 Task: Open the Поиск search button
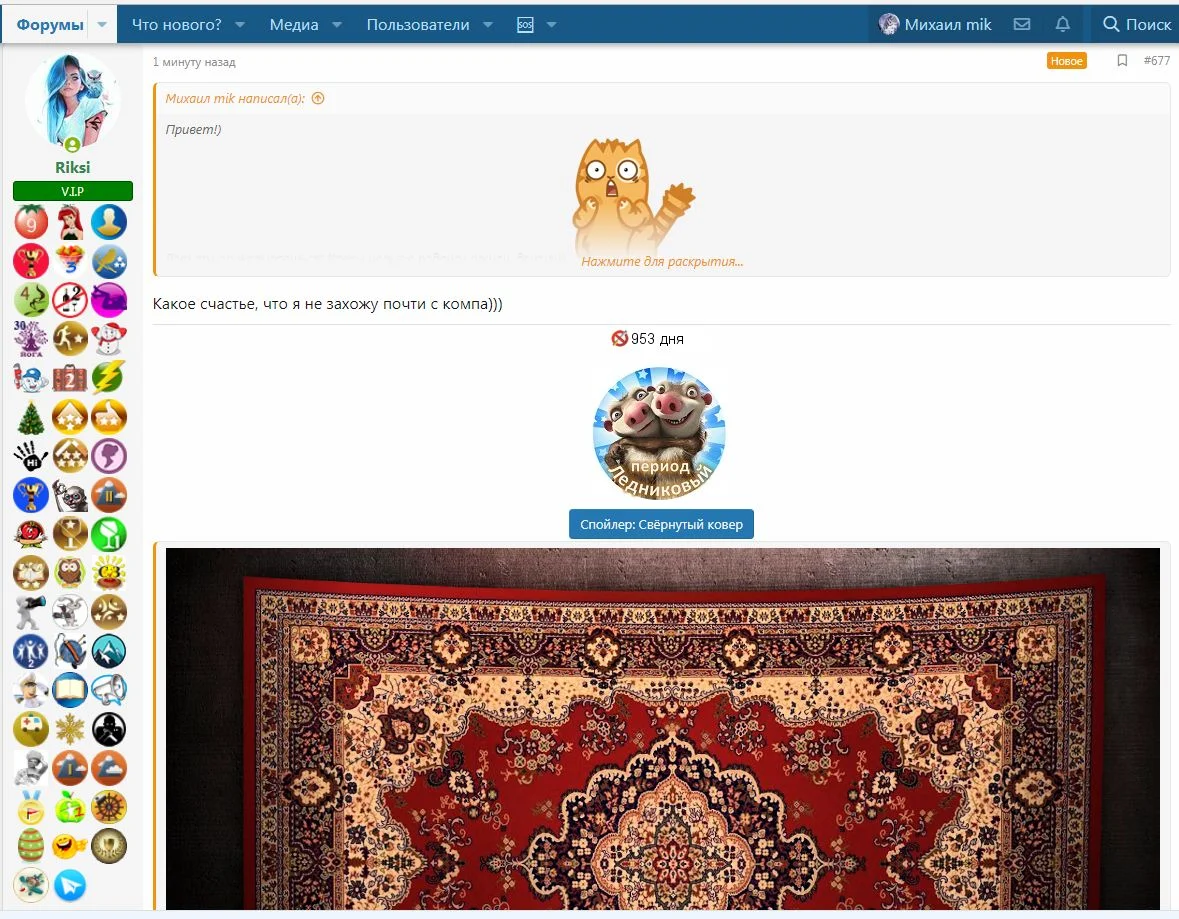coord(1136,25)
